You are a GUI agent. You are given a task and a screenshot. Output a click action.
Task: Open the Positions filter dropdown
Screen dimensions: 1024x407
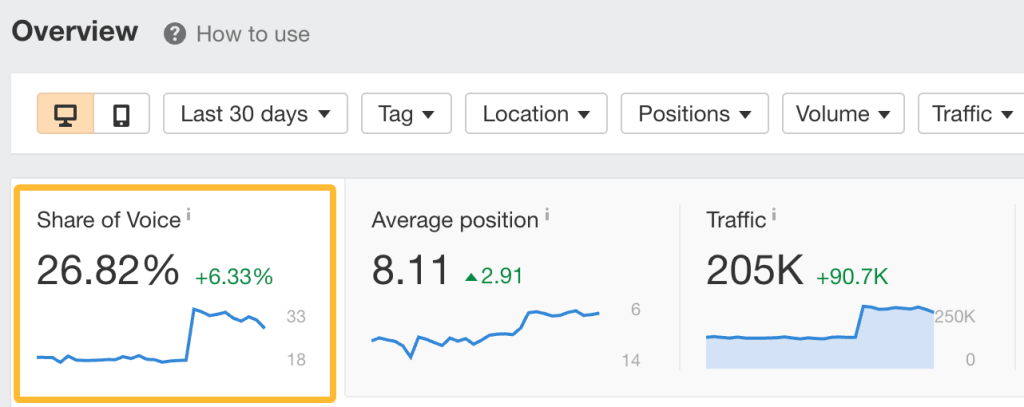tap(695, 114)
